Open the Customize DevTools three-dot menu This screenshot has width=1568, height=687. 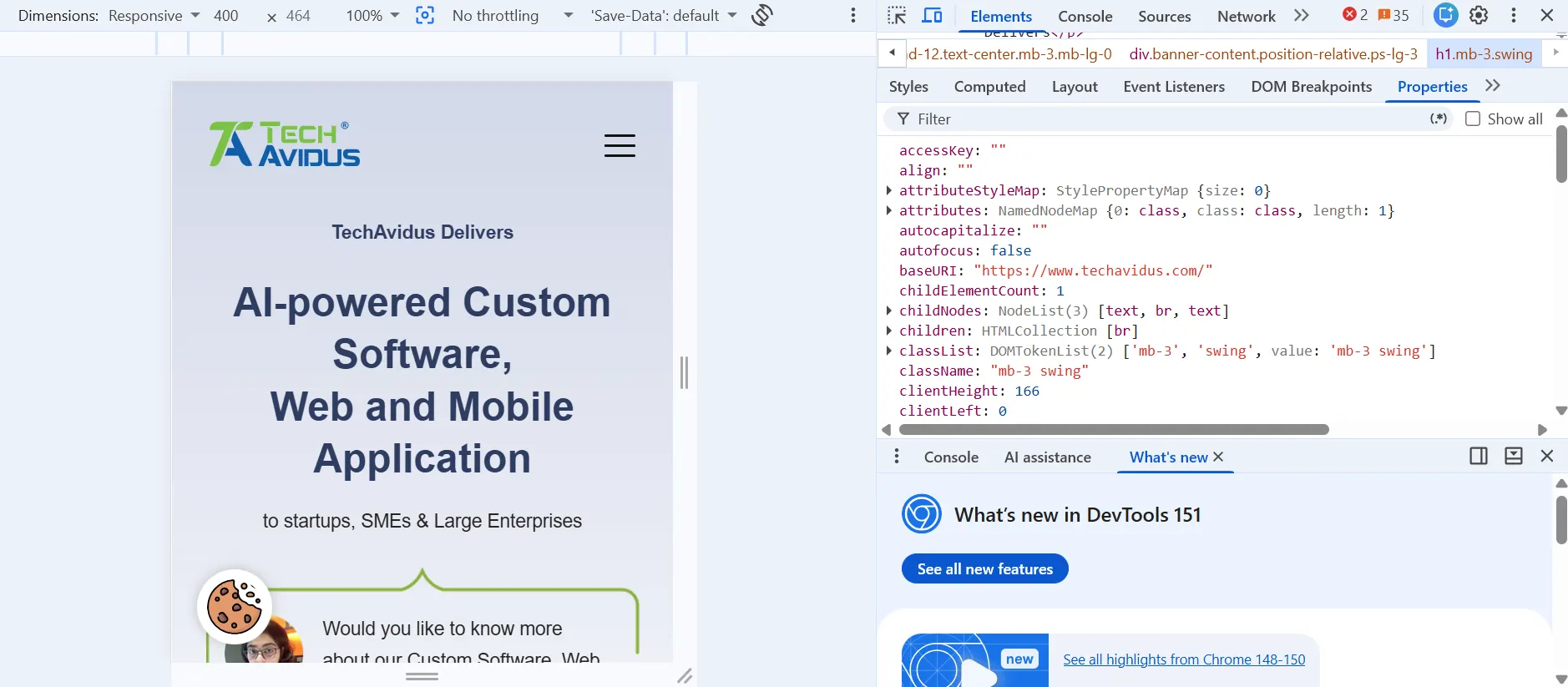[1513, 15]
